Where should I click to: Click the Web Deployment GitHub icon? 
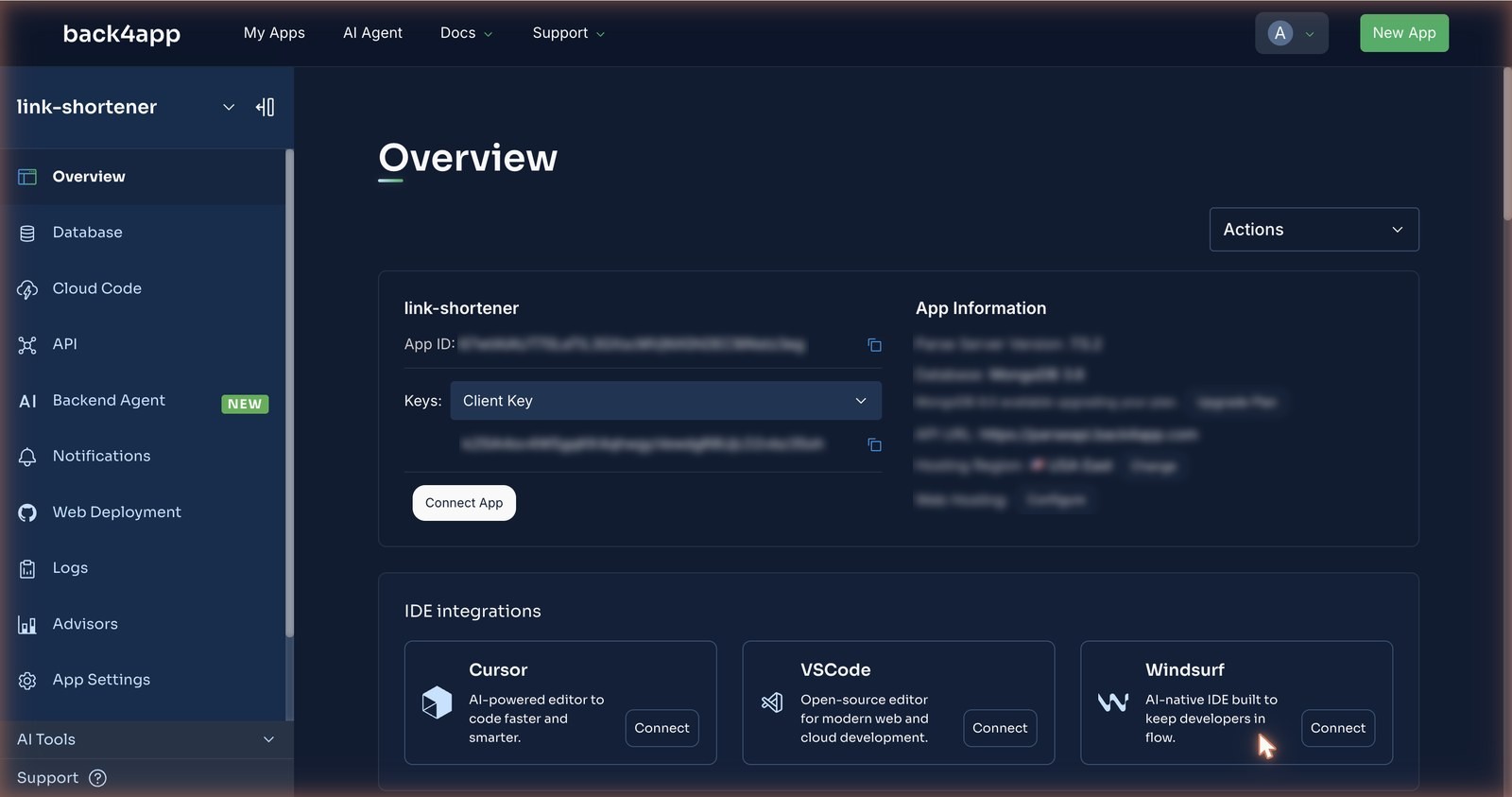(27, 512)
